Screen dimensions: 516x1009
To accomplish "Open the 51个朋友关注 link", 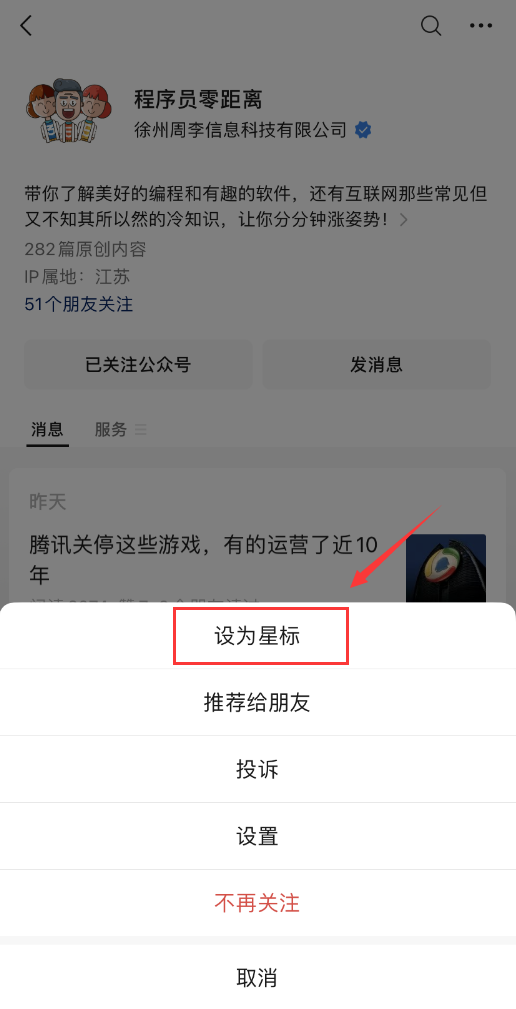I will [78, 304].
